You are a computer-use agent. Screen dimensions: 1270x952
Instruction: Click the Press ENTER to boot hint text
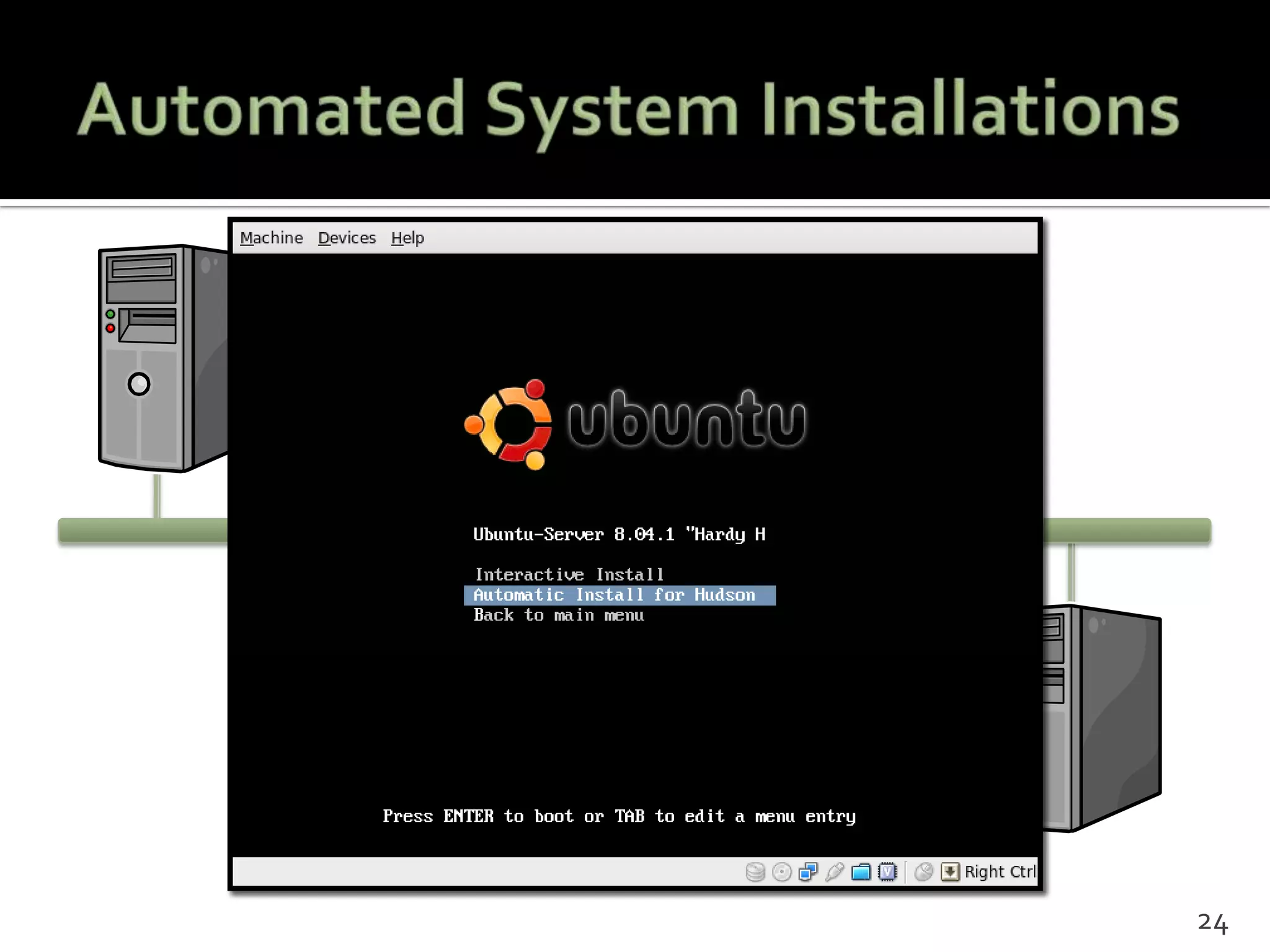click(619, 816)
